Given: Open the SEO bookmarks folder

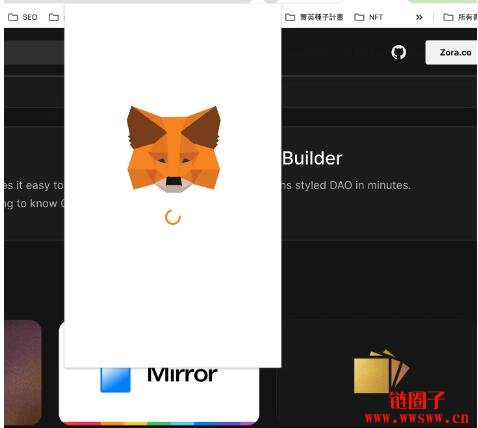Looking at the screenshot, I should click(23, 17).
